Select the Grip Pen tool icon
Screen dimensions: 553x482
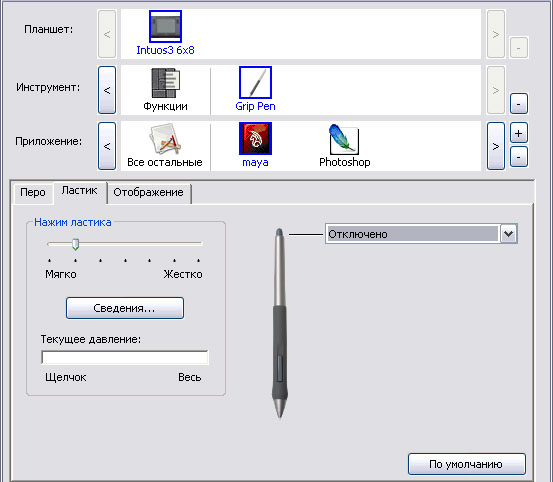pyautogui.click(x=255, y=83)
